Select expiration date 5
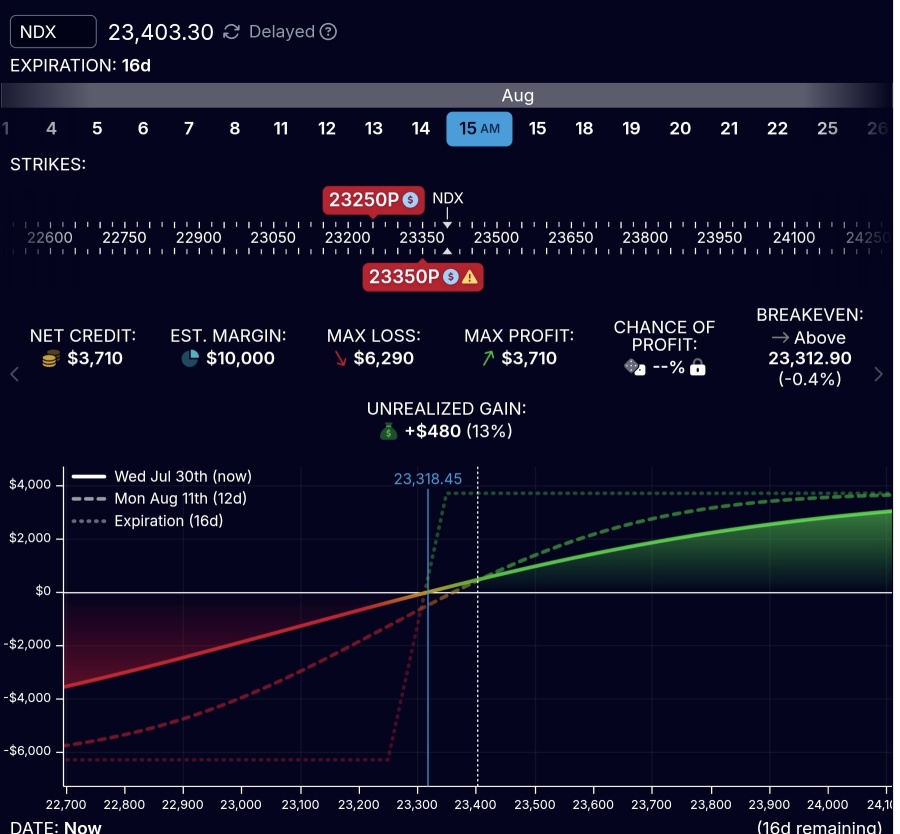This screenshot has width=900, height=834. 97,129
